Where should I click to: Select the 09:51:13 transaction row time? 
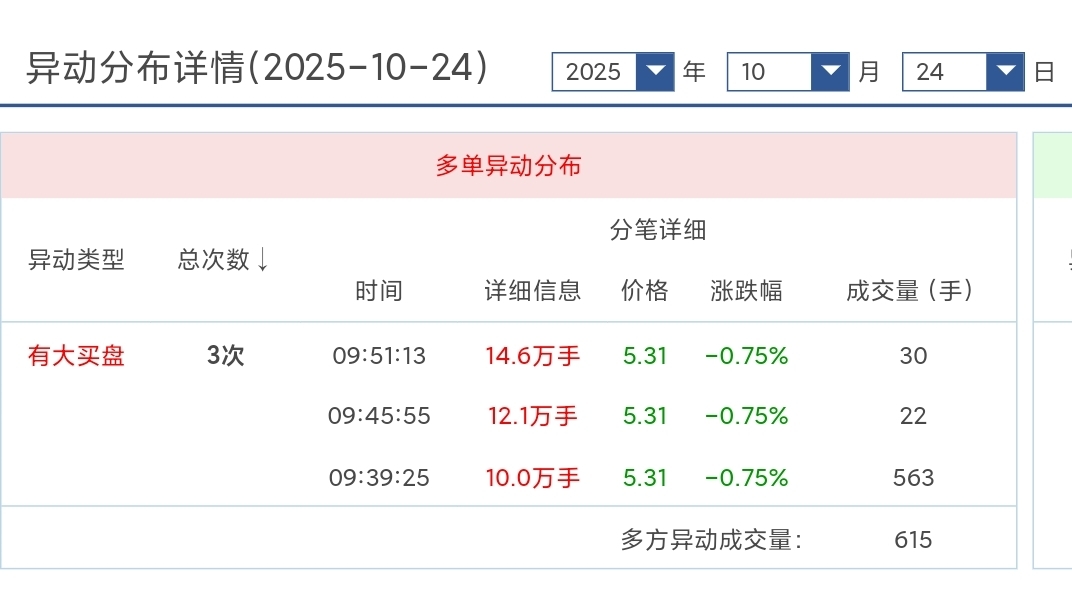(x=379, y=355)
